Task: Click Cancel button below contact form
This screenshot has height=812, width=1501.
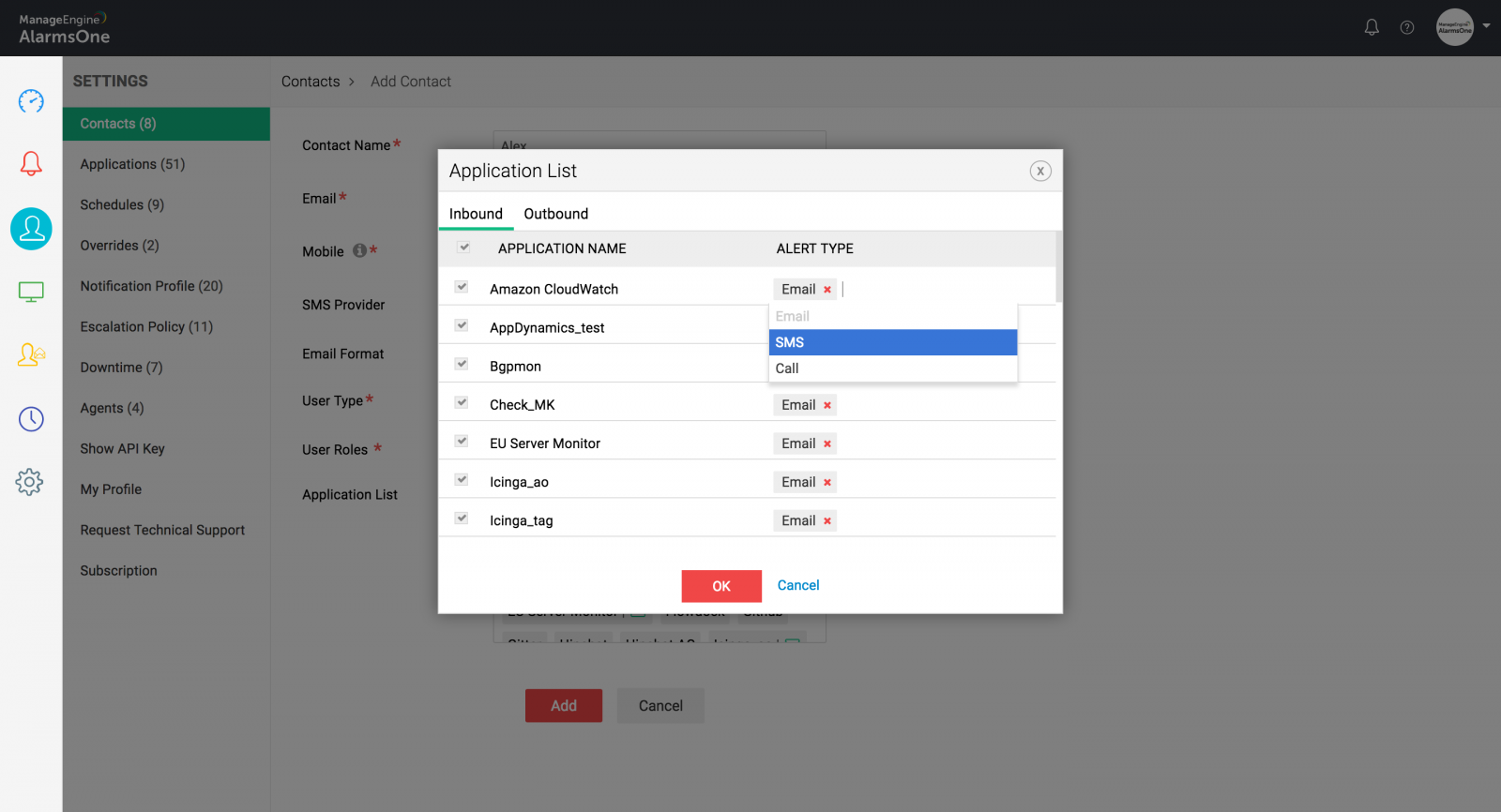Action: pos(660,705)
